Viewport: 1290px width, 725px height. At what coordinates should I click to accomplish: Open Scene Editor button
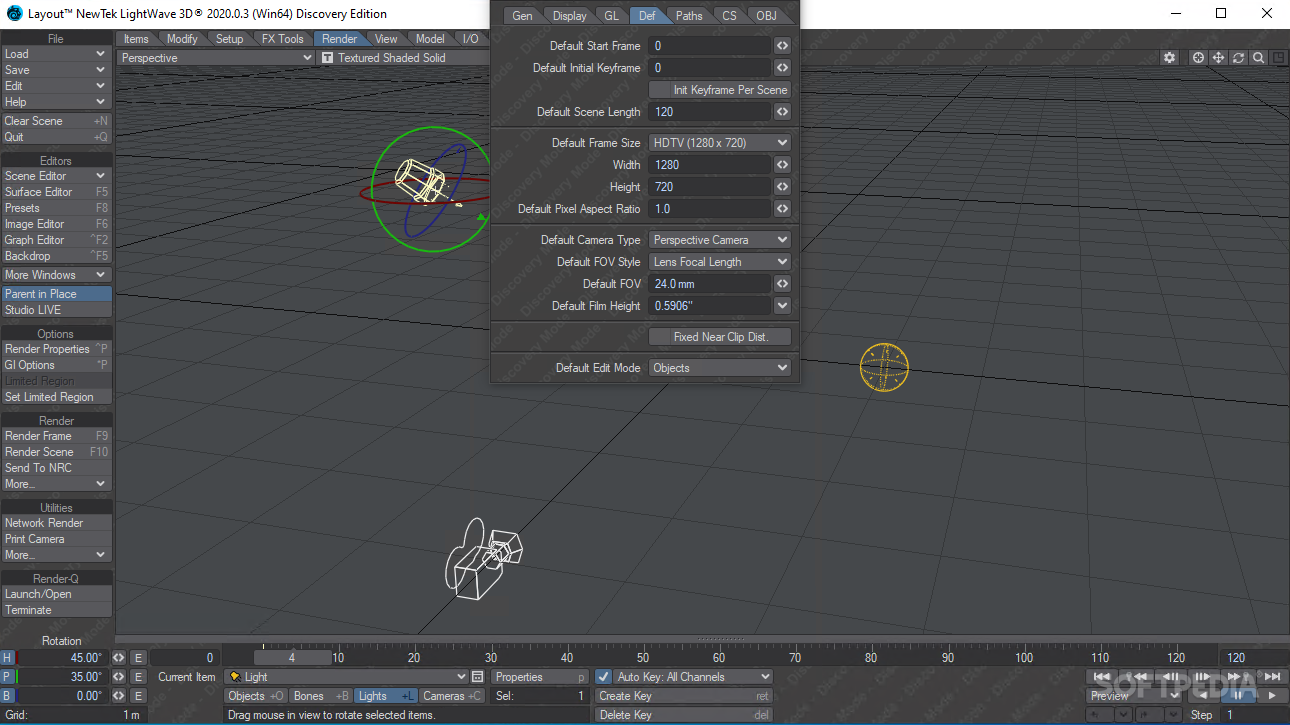click(x=56, y=176)
